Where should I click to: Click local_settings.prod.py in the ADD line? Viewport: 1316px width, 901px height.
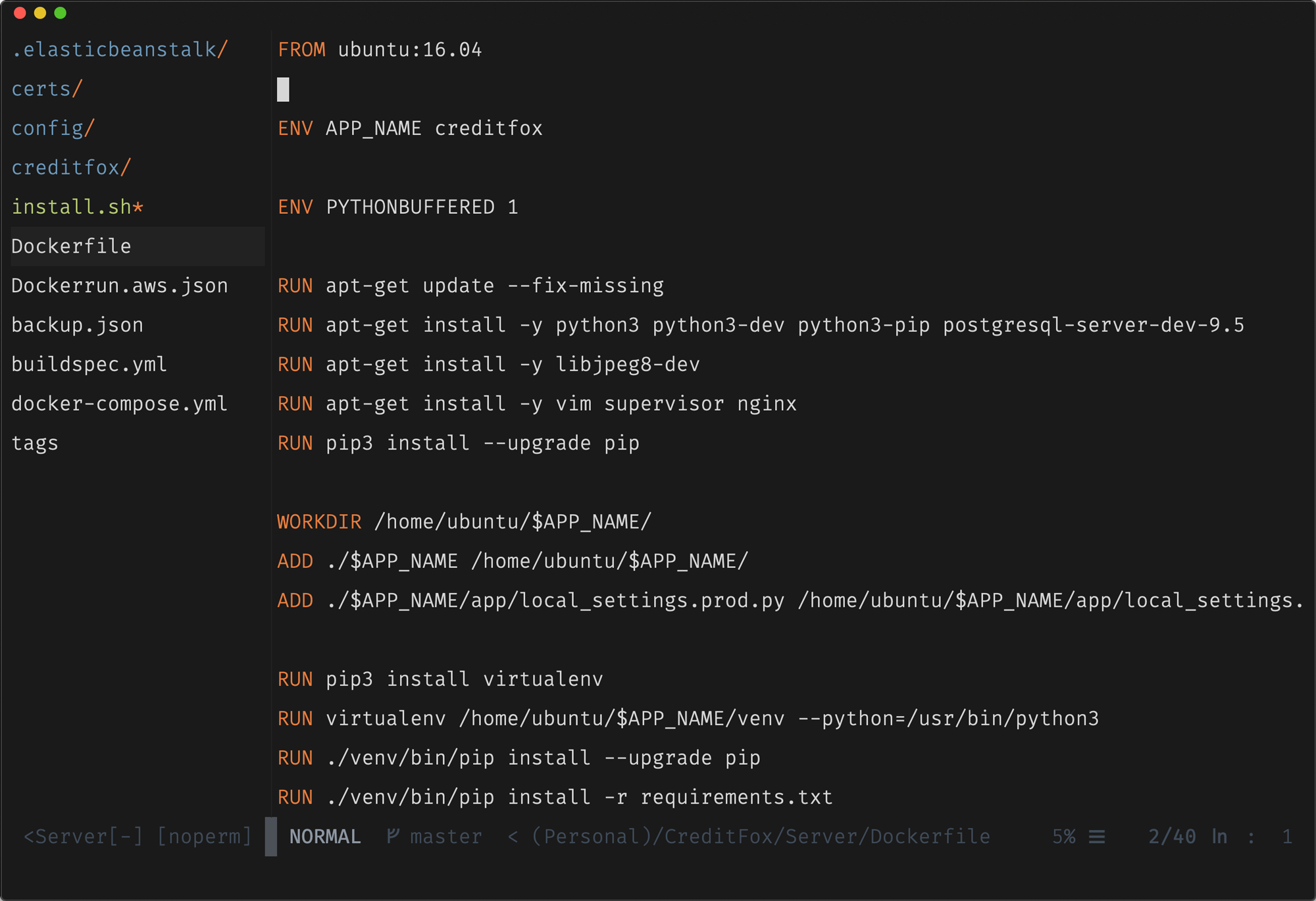(652, 601)
